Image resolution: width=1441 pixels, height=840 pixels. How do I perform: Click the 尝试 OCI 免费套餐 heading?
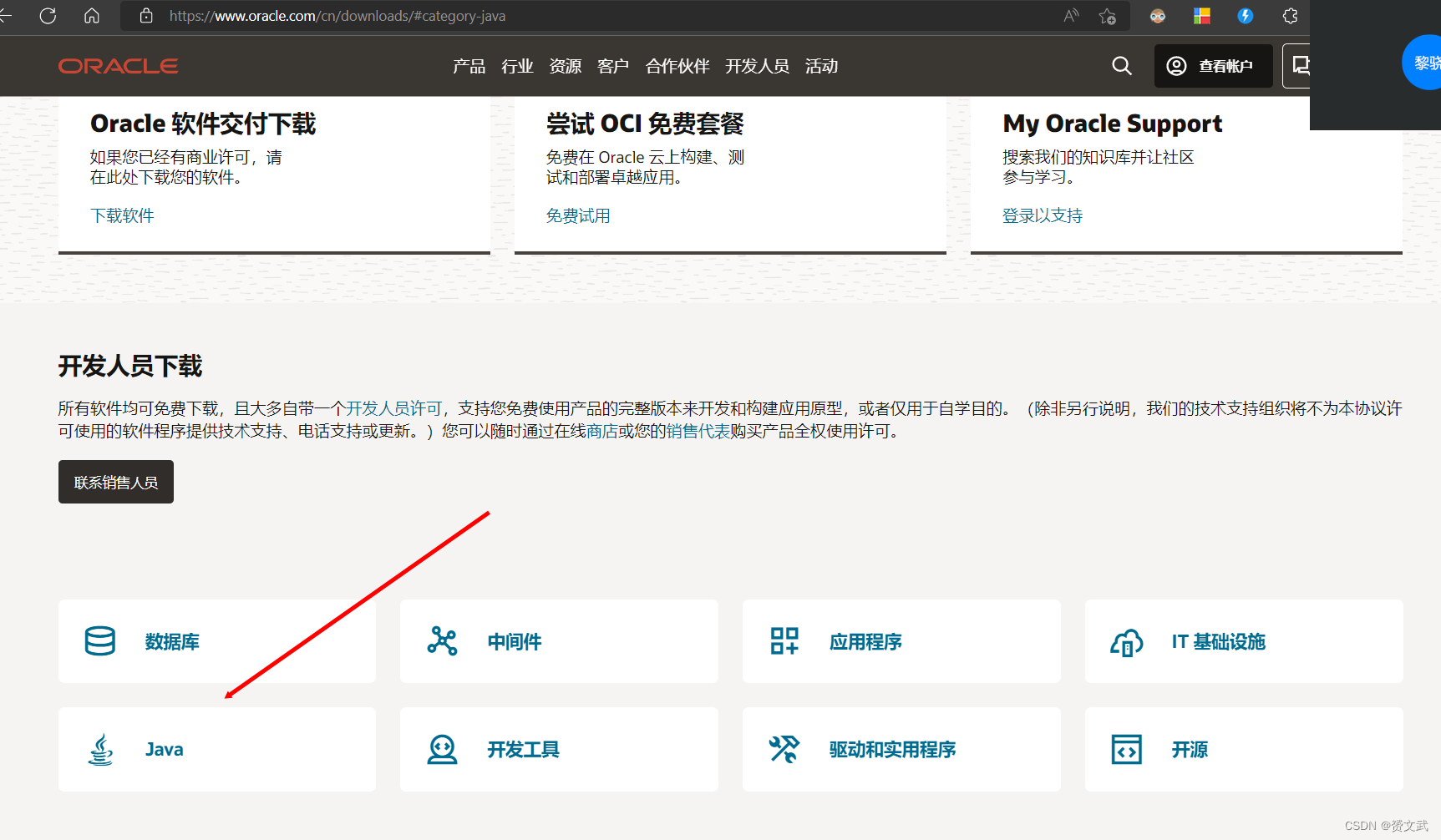(x=645, y=124)
